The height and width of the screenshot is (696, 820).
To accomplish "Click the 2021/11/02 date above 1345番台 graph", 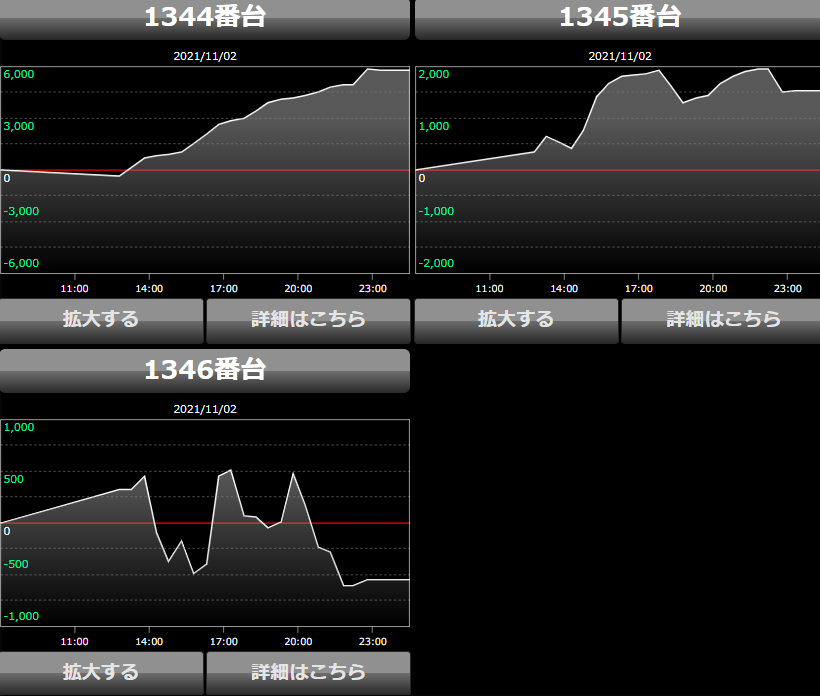I will click(619, 57).
